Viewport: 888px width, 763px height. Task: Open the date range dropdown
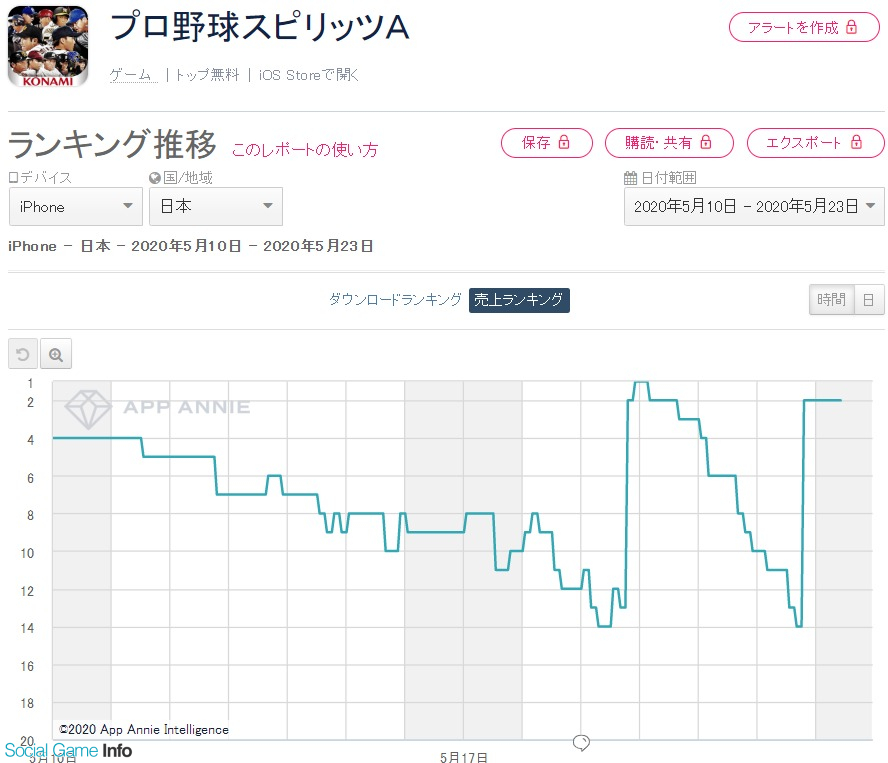point(753,206)
